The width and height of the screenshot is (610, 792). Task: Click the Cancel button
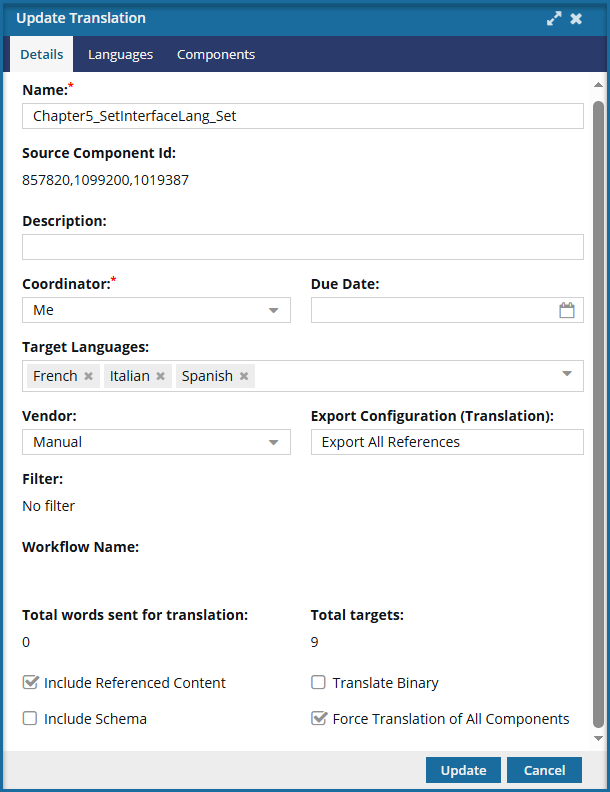544,770
